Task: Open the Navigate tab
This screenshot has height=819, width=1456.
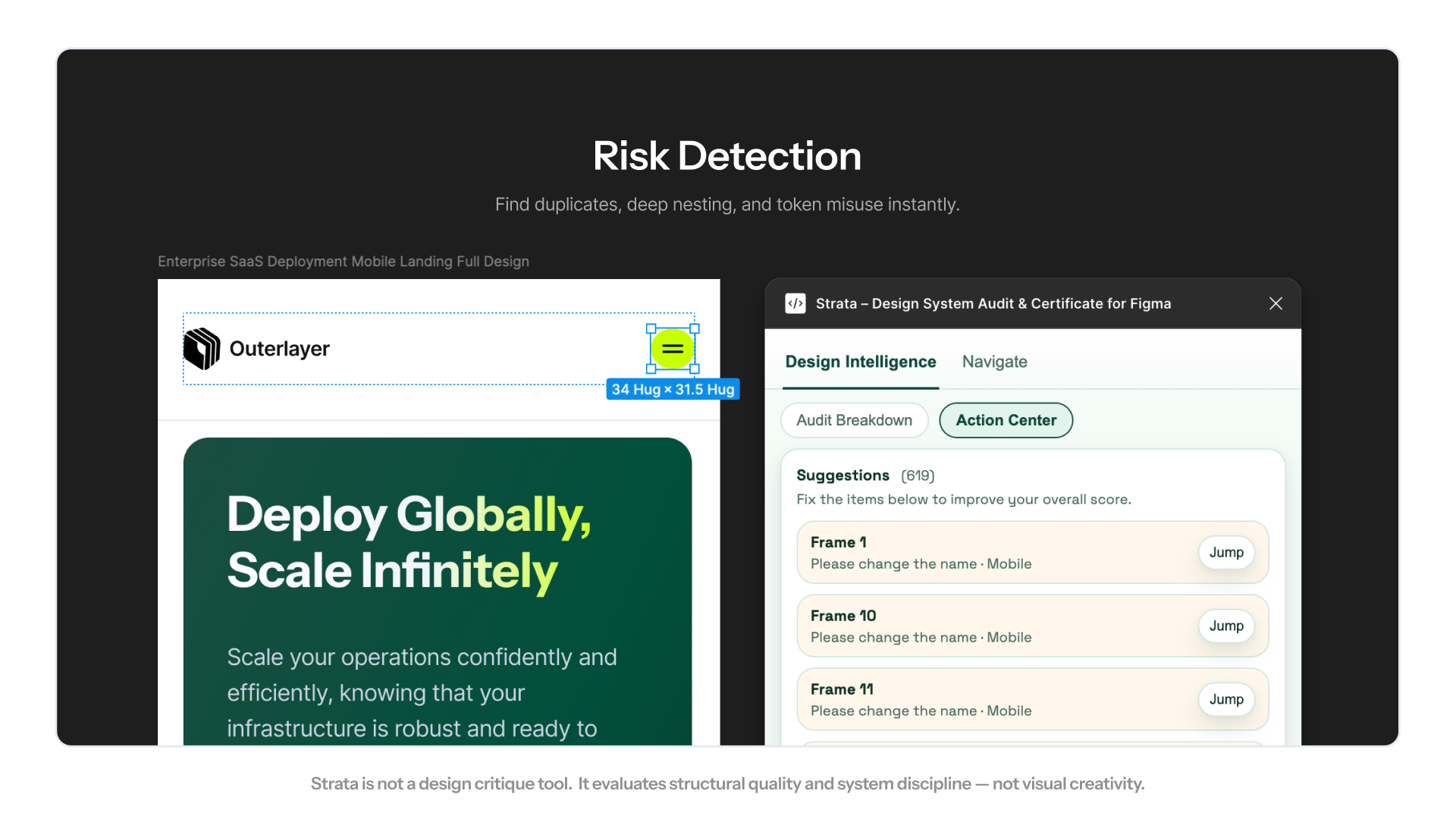Action: (x=994, y=362)
